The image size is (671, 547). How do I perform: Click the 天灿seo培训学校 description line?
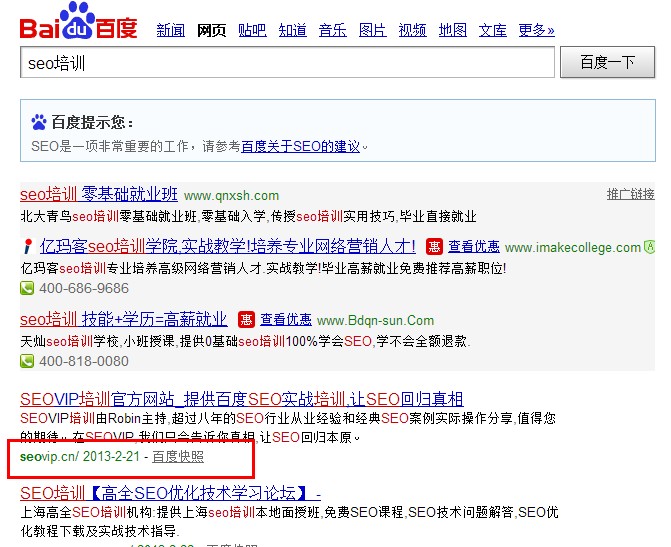(x=245, y=341)
